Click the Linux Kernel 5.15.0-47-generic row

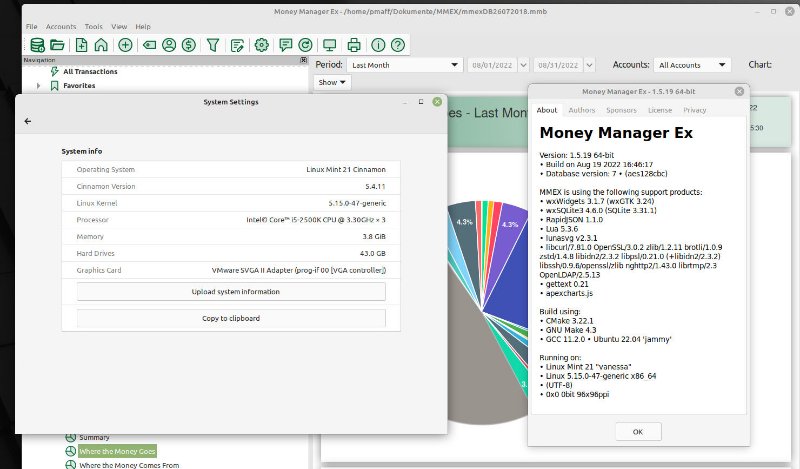231,203
